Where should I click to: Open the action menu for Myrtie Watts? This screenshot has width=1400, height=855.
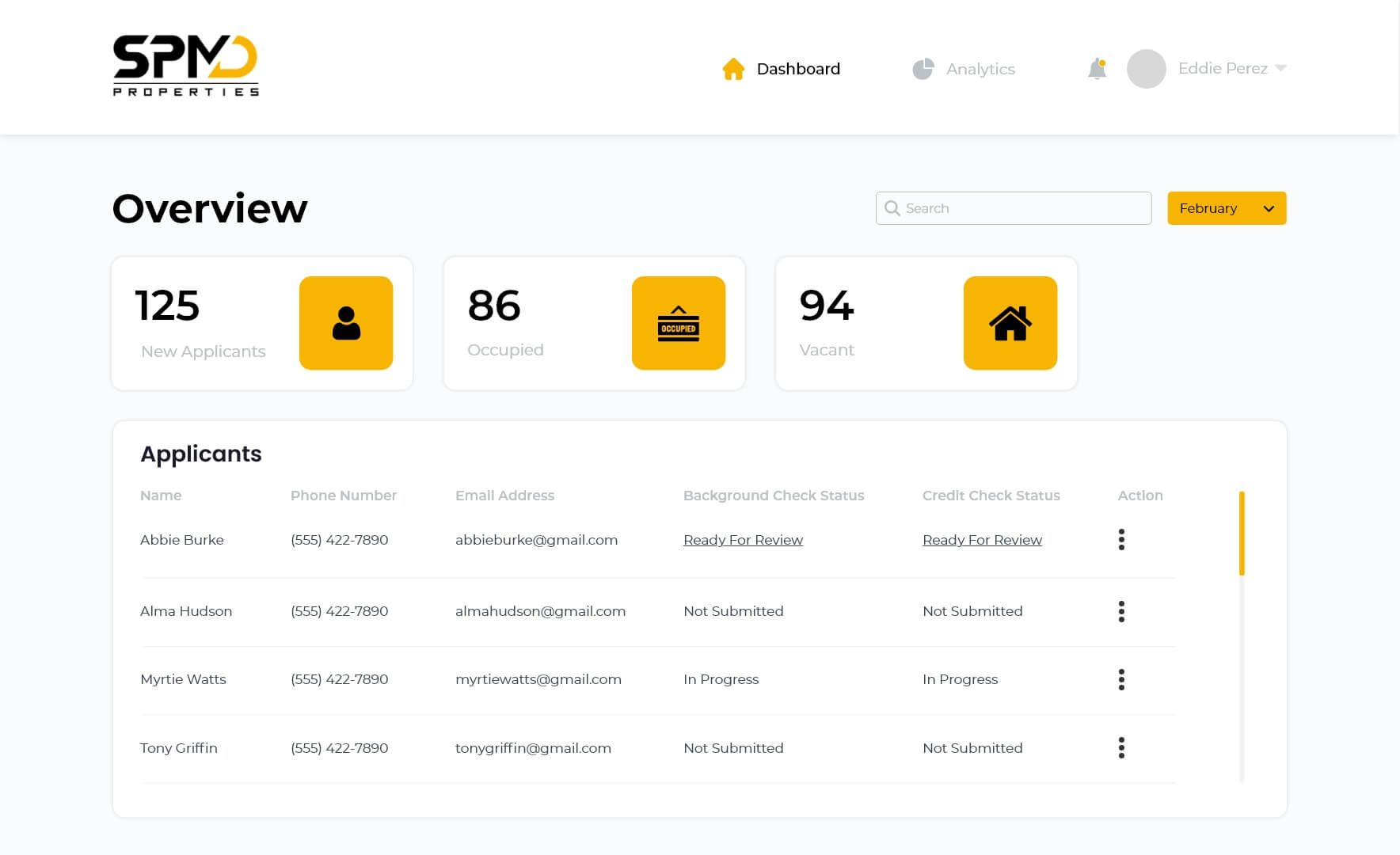coord(1121,679)
